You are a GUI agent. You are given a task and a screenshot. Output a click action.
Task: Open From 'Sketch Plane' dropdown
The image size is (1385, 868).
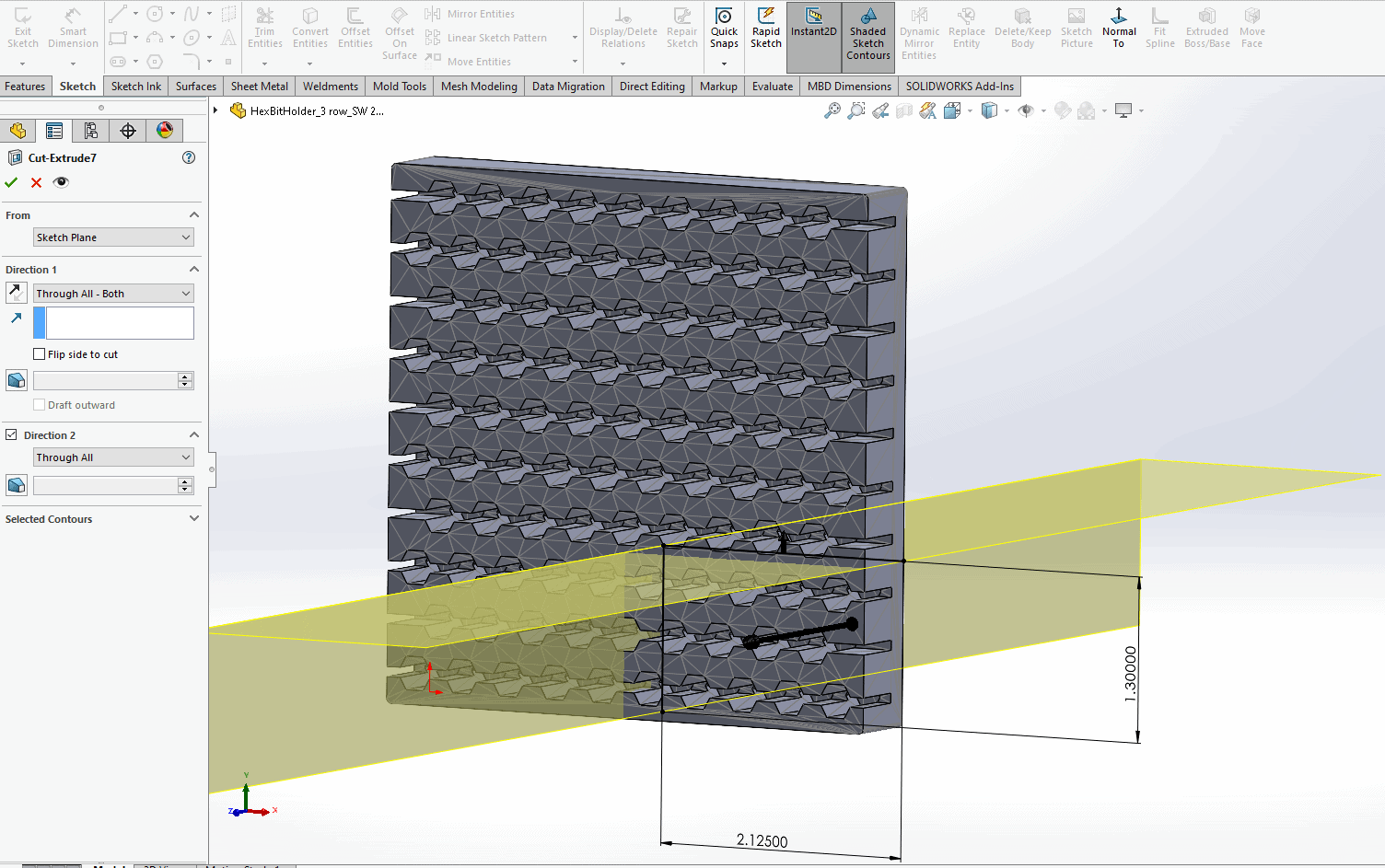(113, 237)
